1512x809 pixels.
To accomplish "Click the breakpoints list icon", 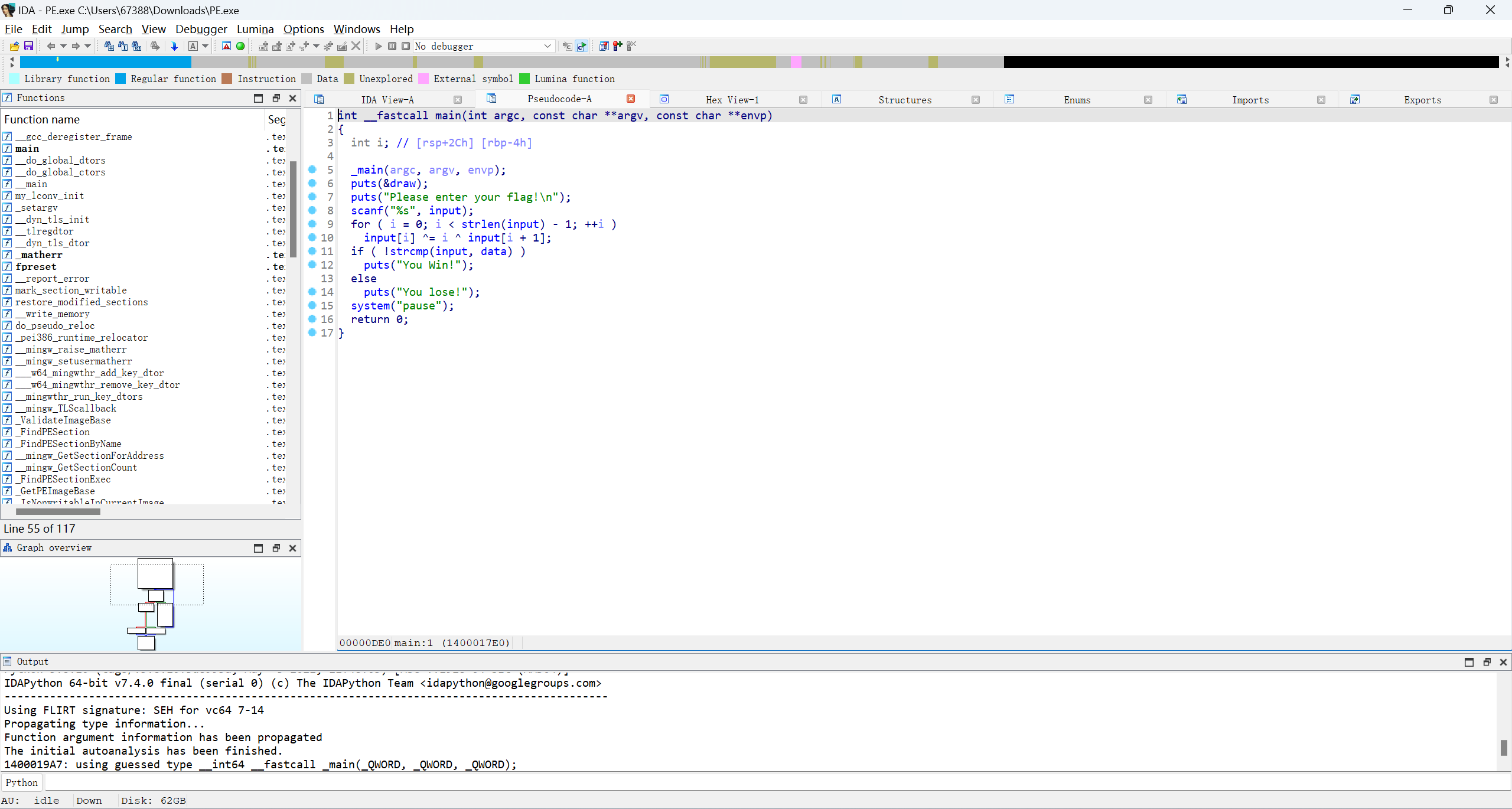I will pos(604,46).
